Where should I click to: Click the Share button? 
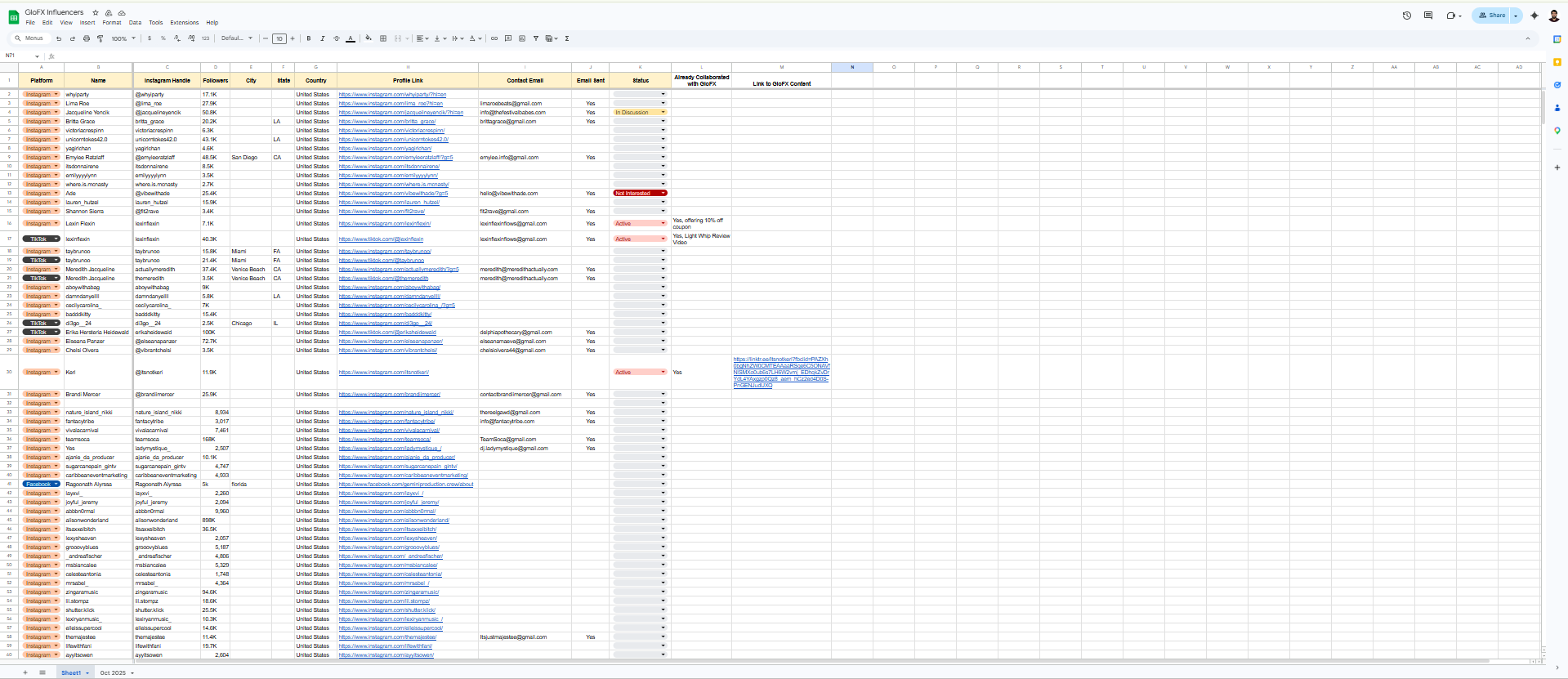coord(1491,16)
